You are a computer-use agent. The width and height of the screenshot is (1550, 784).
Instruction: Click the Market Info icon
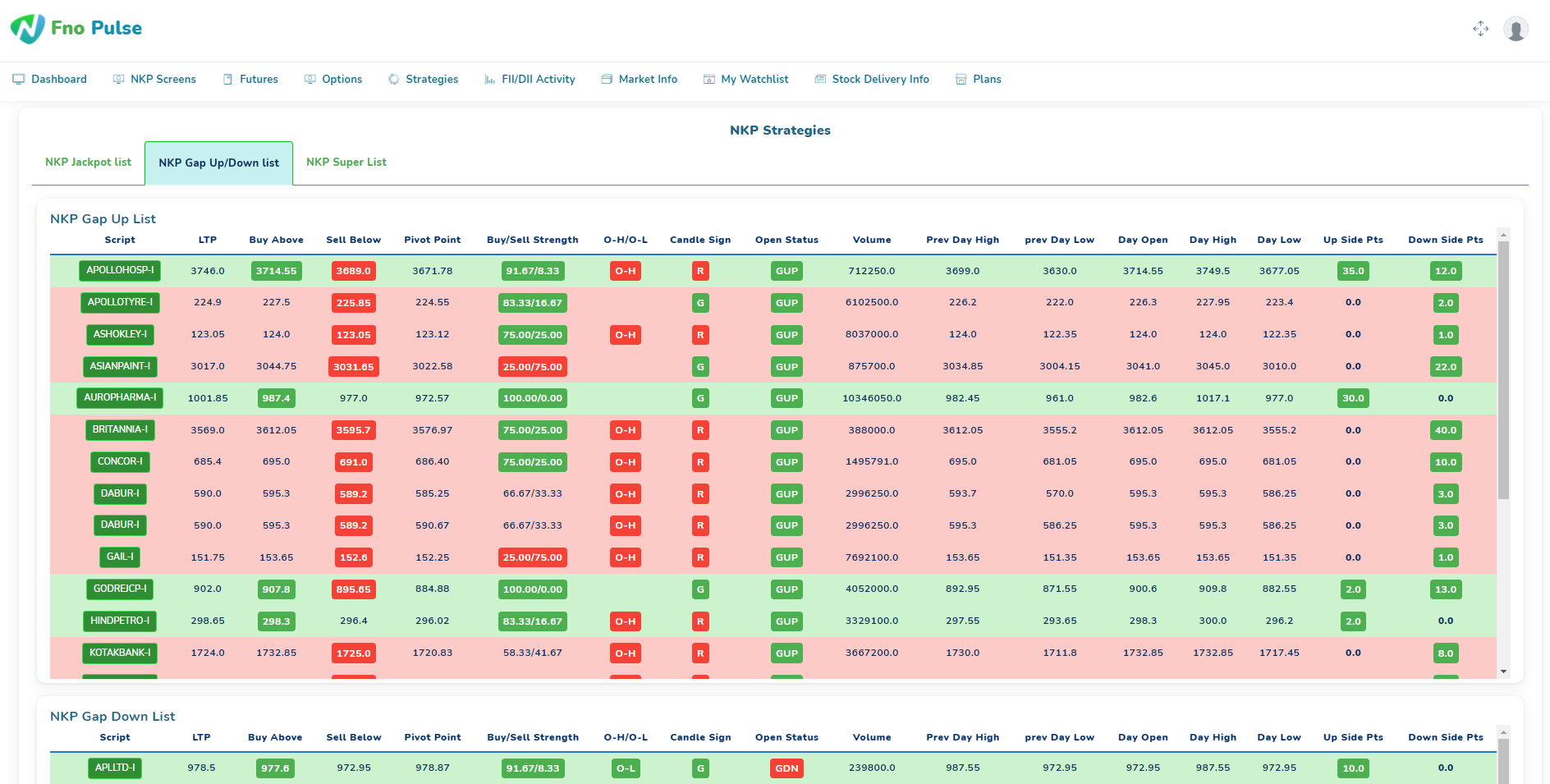[x=607, y=80]
